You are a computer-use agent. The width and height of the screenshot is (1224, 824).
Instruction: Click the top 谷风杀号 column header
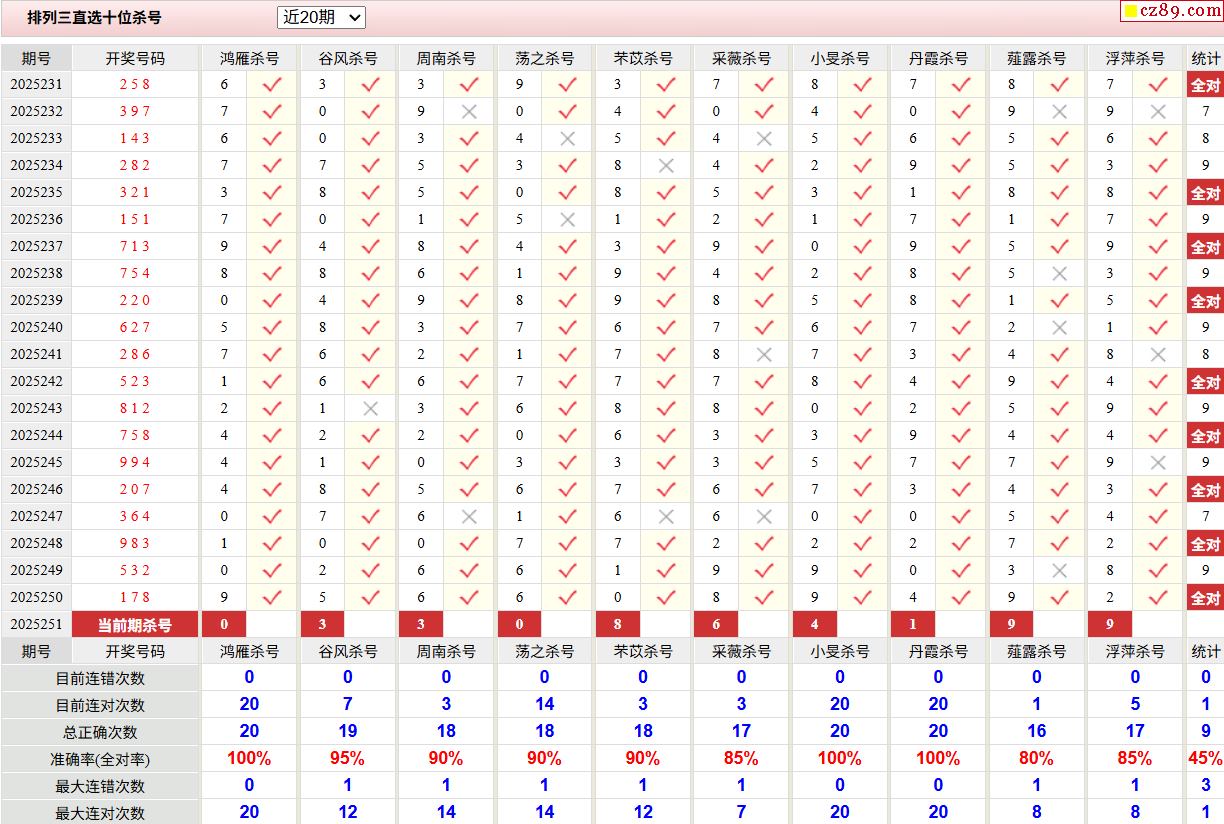[348, 59]
